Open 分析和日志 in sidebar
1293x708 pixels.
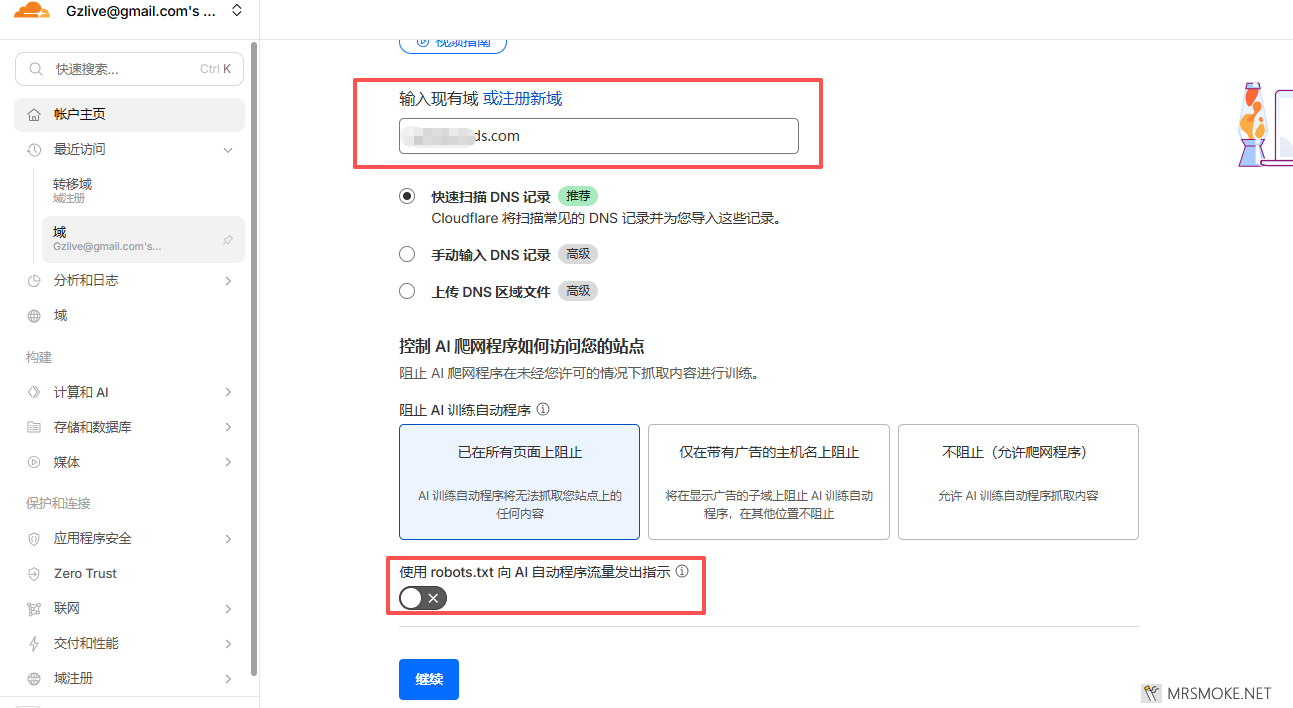coord(86,281)
